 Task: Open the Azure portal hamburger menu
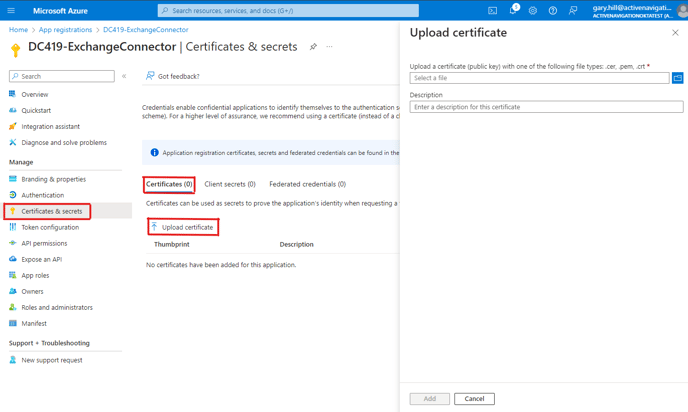coord(11,11)
